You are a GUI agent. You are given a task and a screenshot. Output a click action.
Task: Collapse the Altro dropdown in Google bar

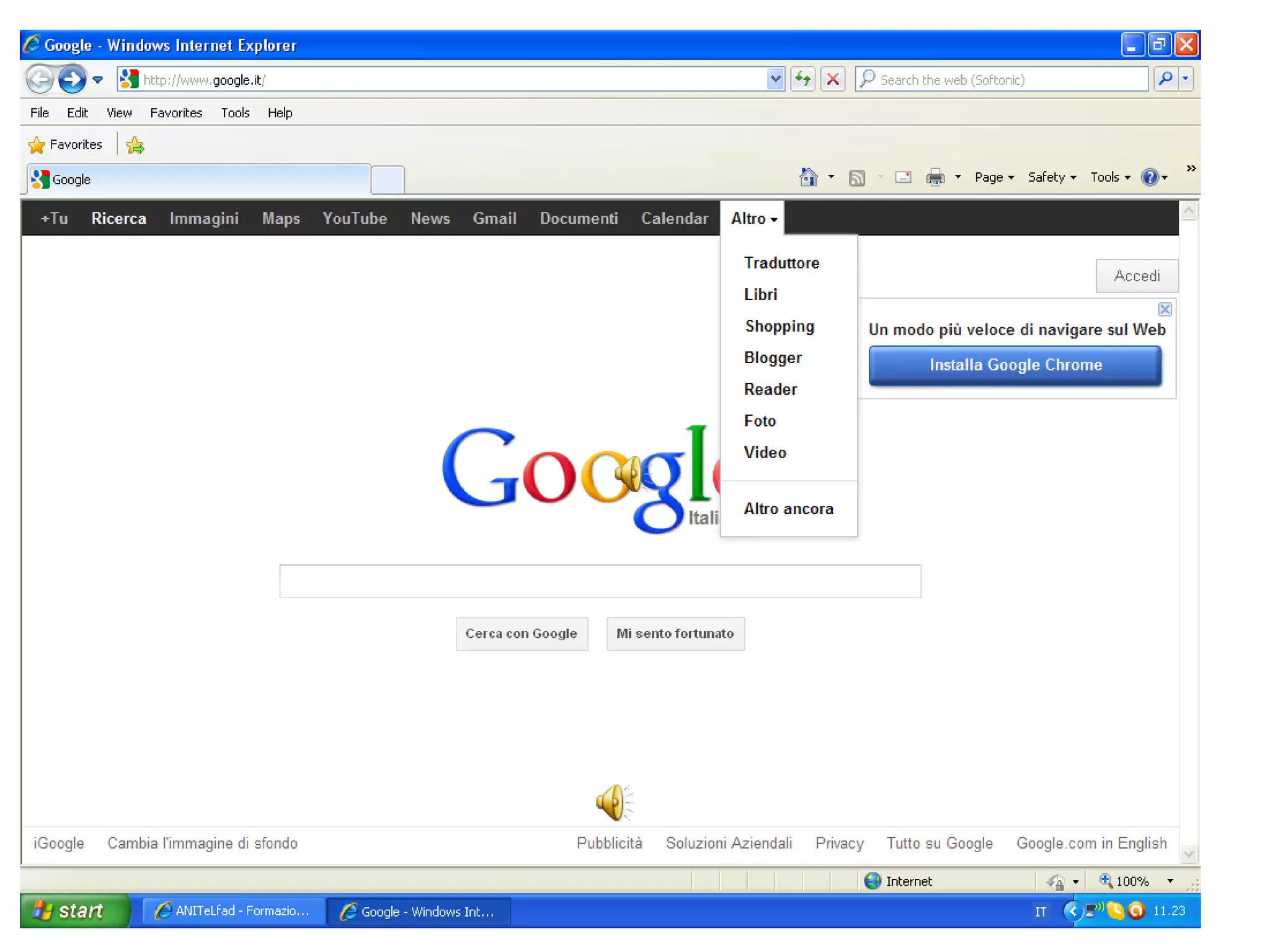[753, 218]
